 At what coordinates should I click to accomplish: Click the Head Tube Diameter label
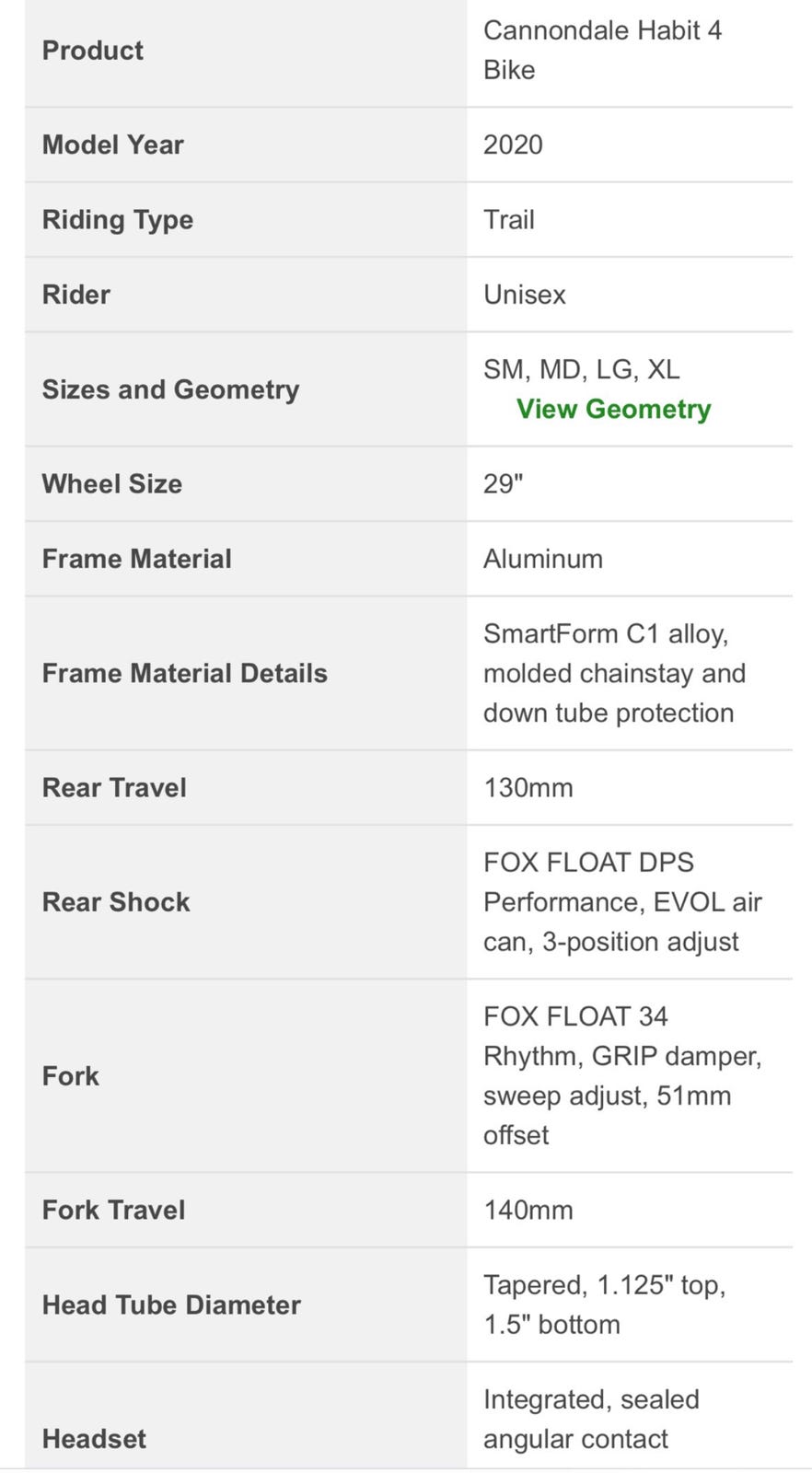point(171,1305)
